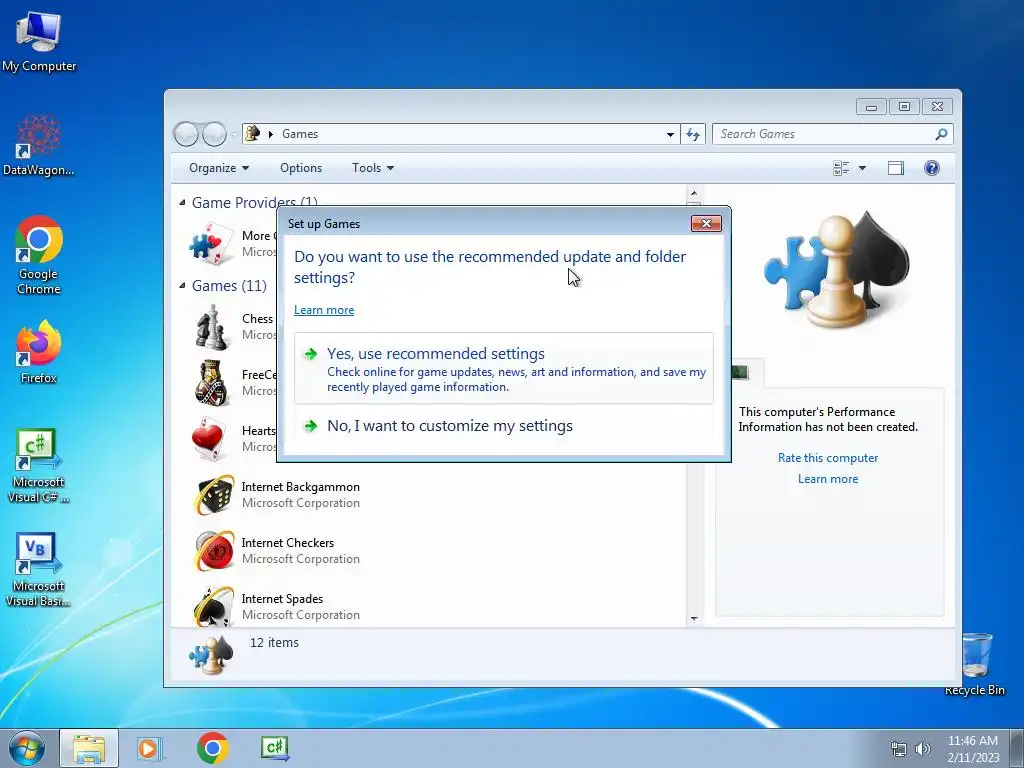Open the Organize dropdown menu
The image size is (1024, 768).
tap(219, 168)
